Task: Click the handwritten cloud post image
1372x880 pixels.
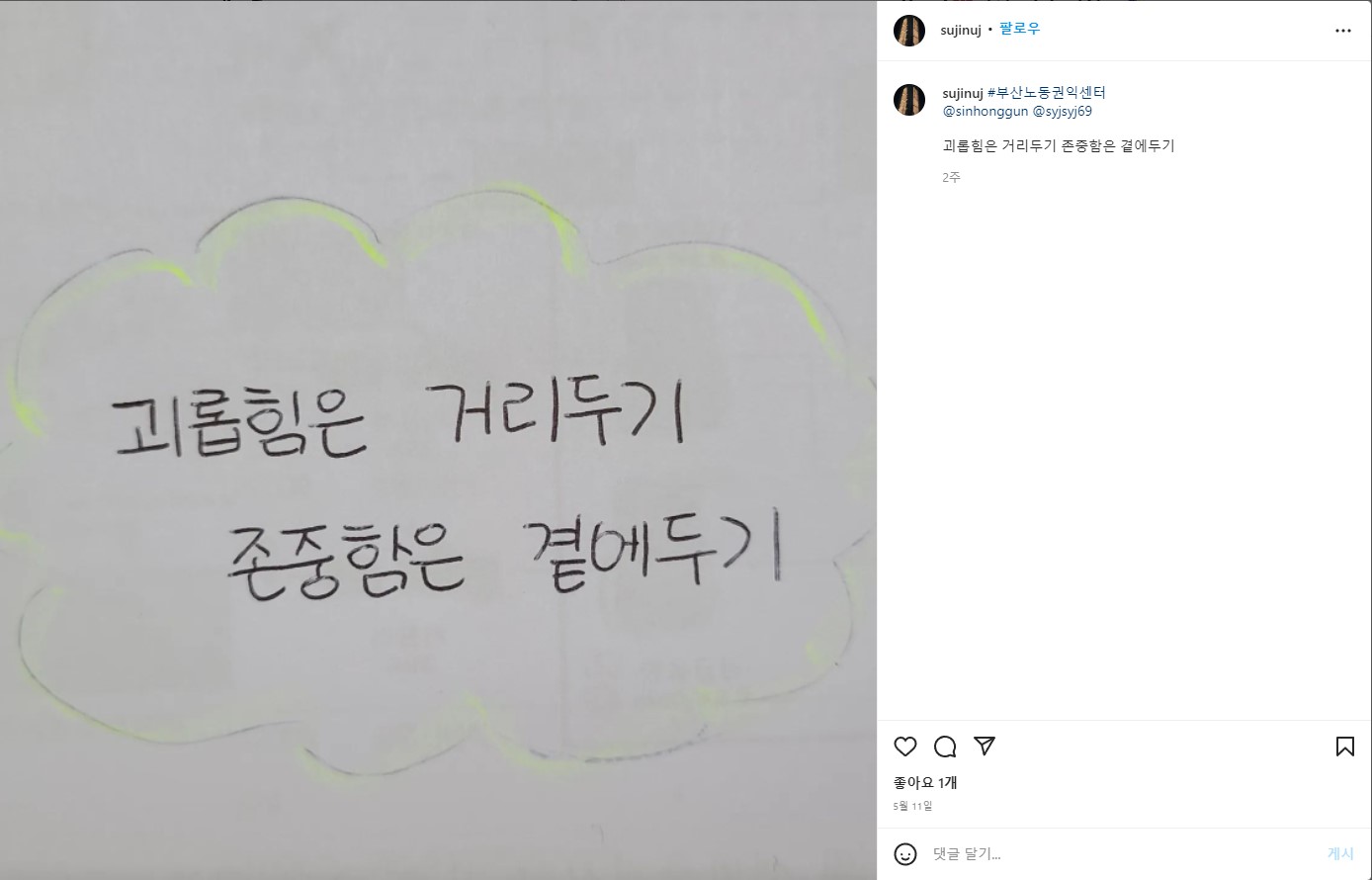Action: click(x=438, y=440)
